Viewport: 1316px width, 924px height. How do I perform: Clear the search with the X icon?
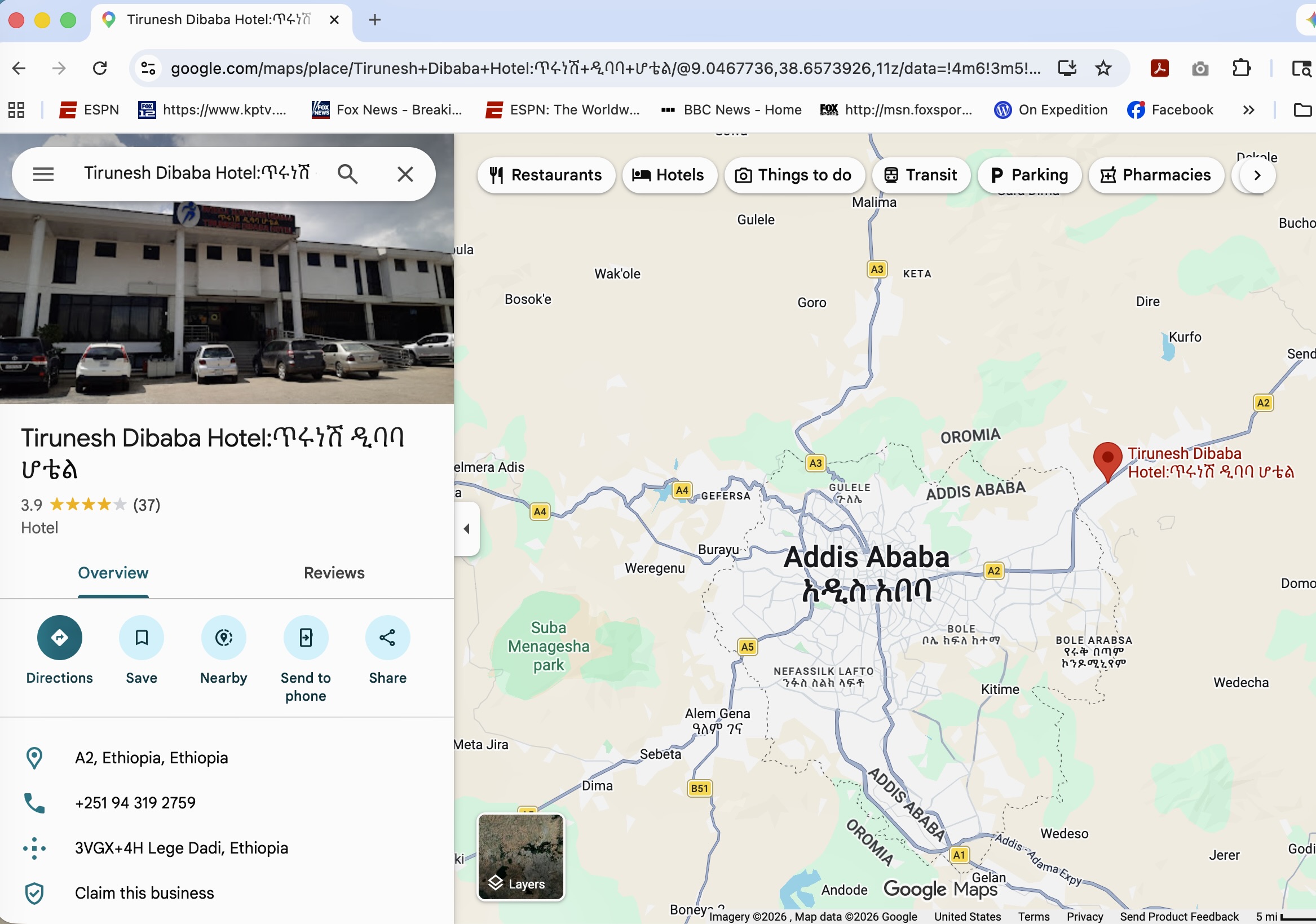(405, 174)
